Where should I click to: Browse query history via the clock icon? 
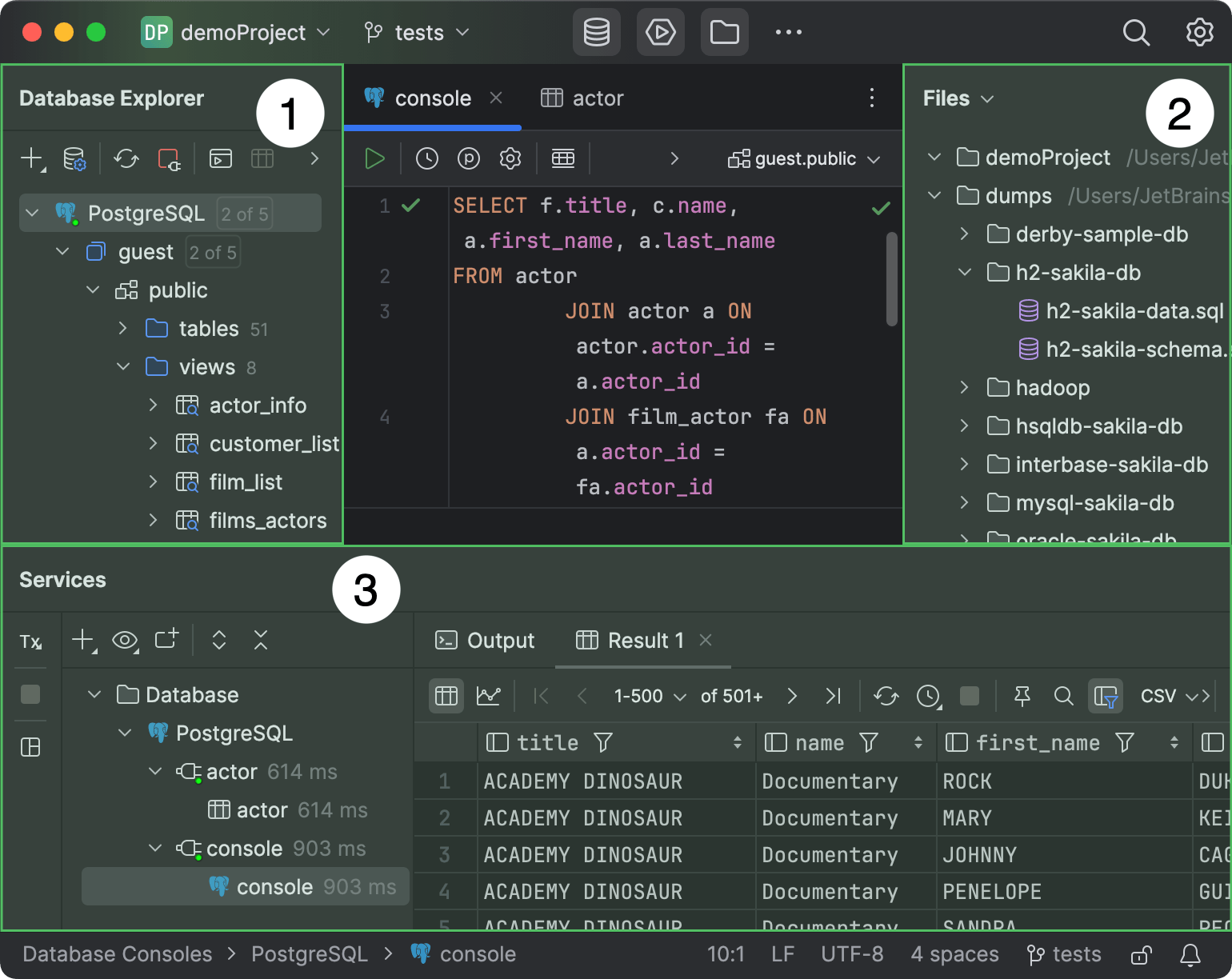pyautogui.click(x=426, y=158)
